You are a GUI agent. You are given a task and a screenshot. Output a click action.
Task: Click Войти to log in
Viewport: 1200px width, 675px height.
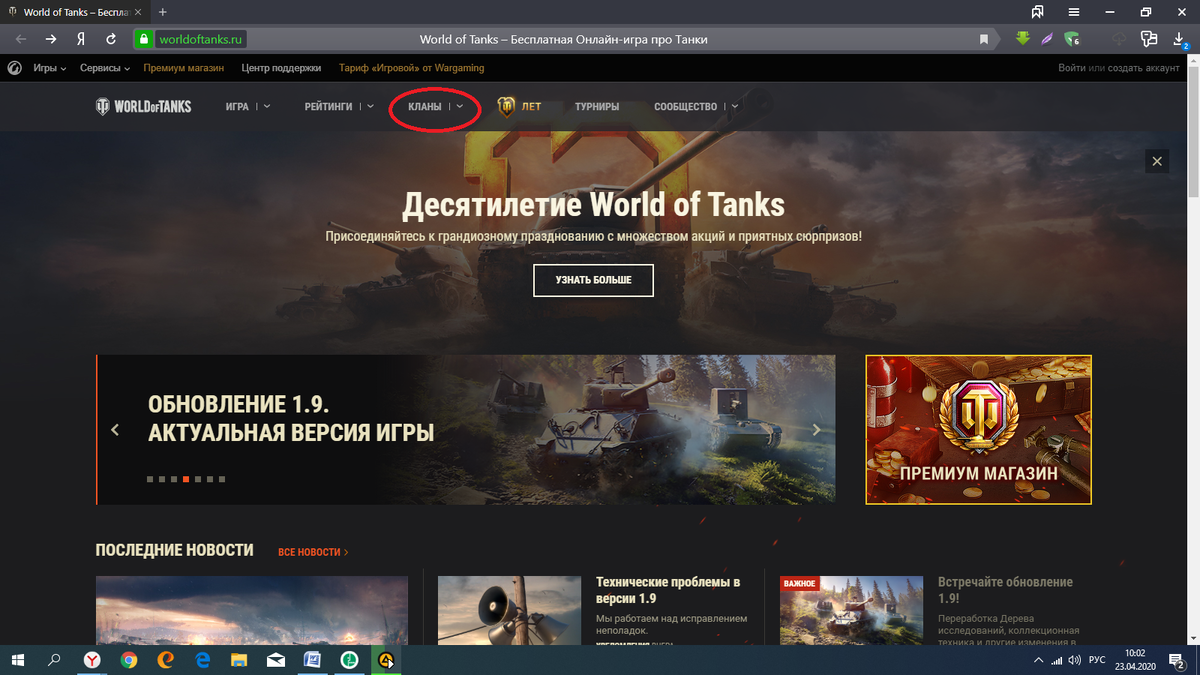pos(1072,68)
